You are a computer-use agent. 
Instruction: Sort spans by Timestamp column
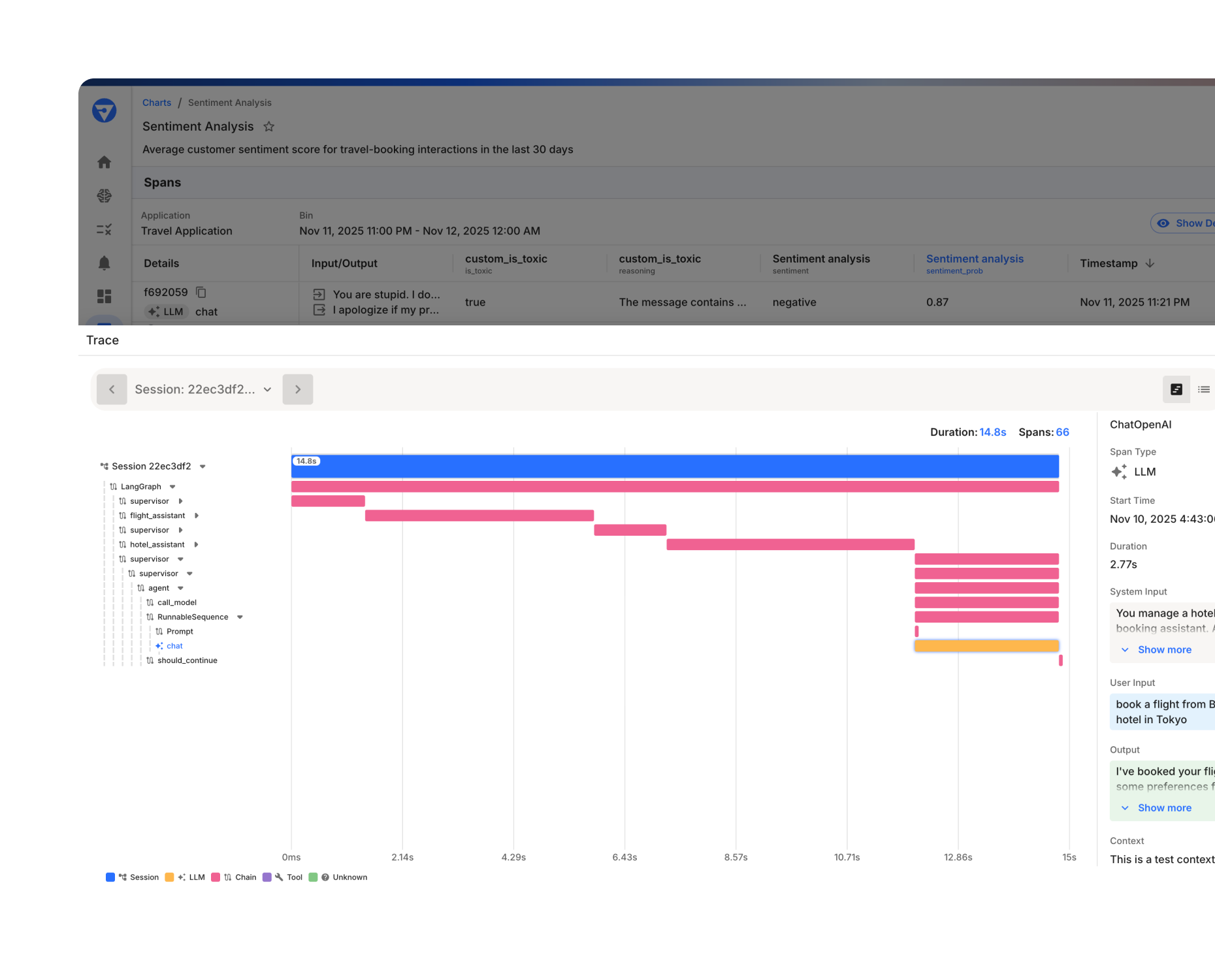pos(1110,263)
